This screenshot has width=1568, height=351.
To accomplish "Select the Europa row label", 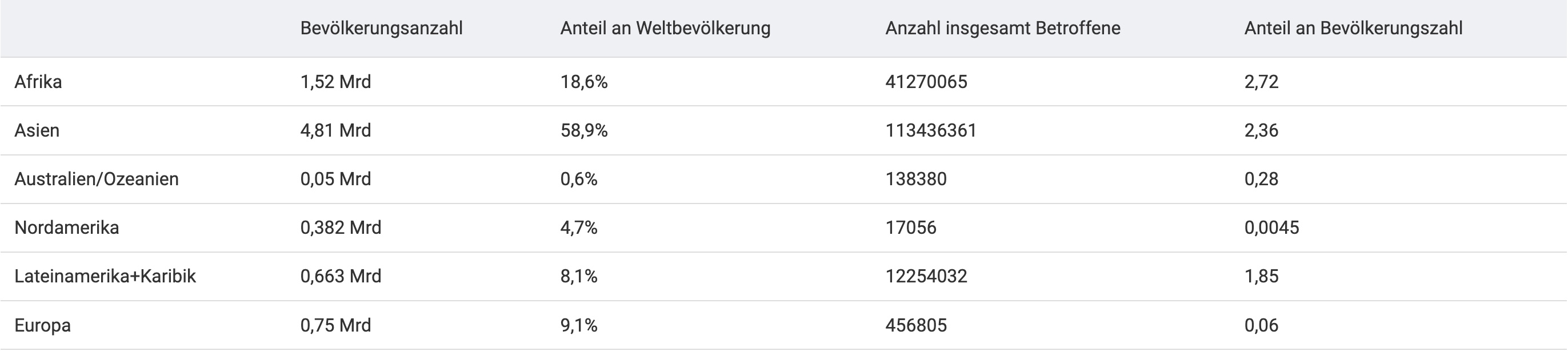I will [43, 325].
